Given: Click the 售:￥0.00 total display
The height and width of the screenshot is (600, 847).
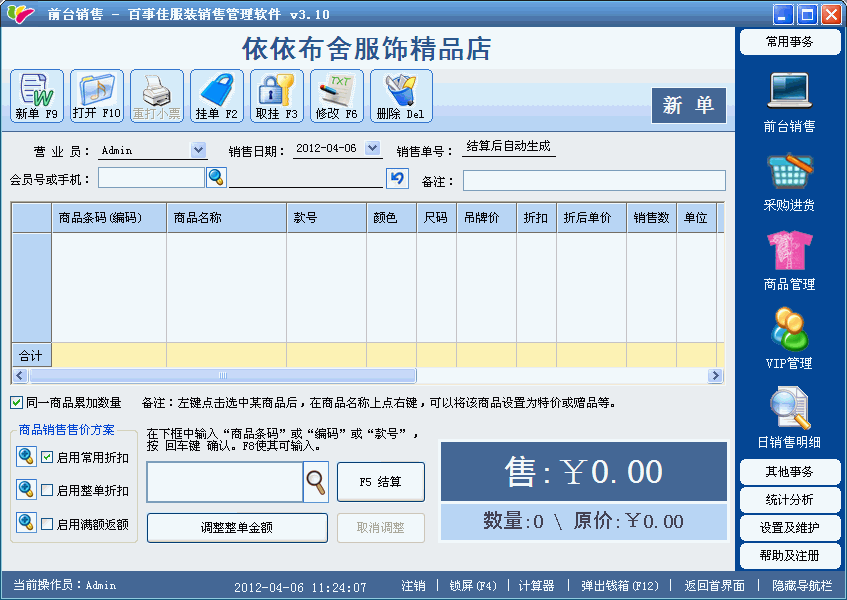Looking at the screenshot, I should (x=584, y=471).
